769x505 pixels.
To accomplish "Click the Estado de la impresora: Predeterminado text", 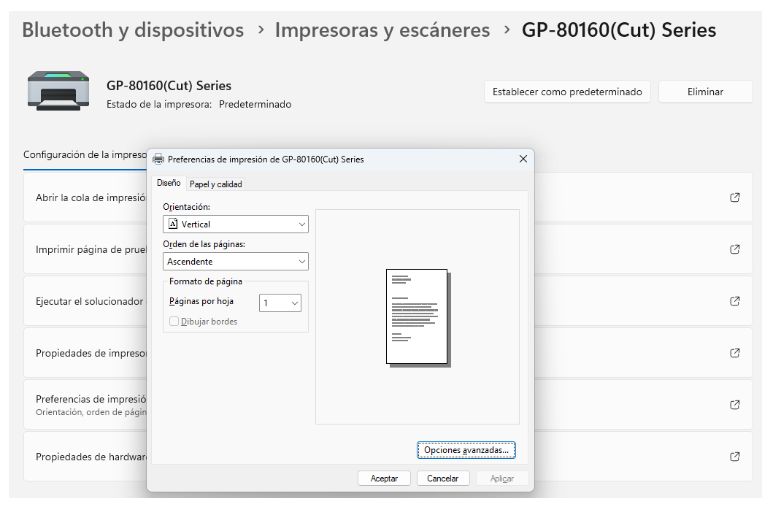I will pos(199,104).
